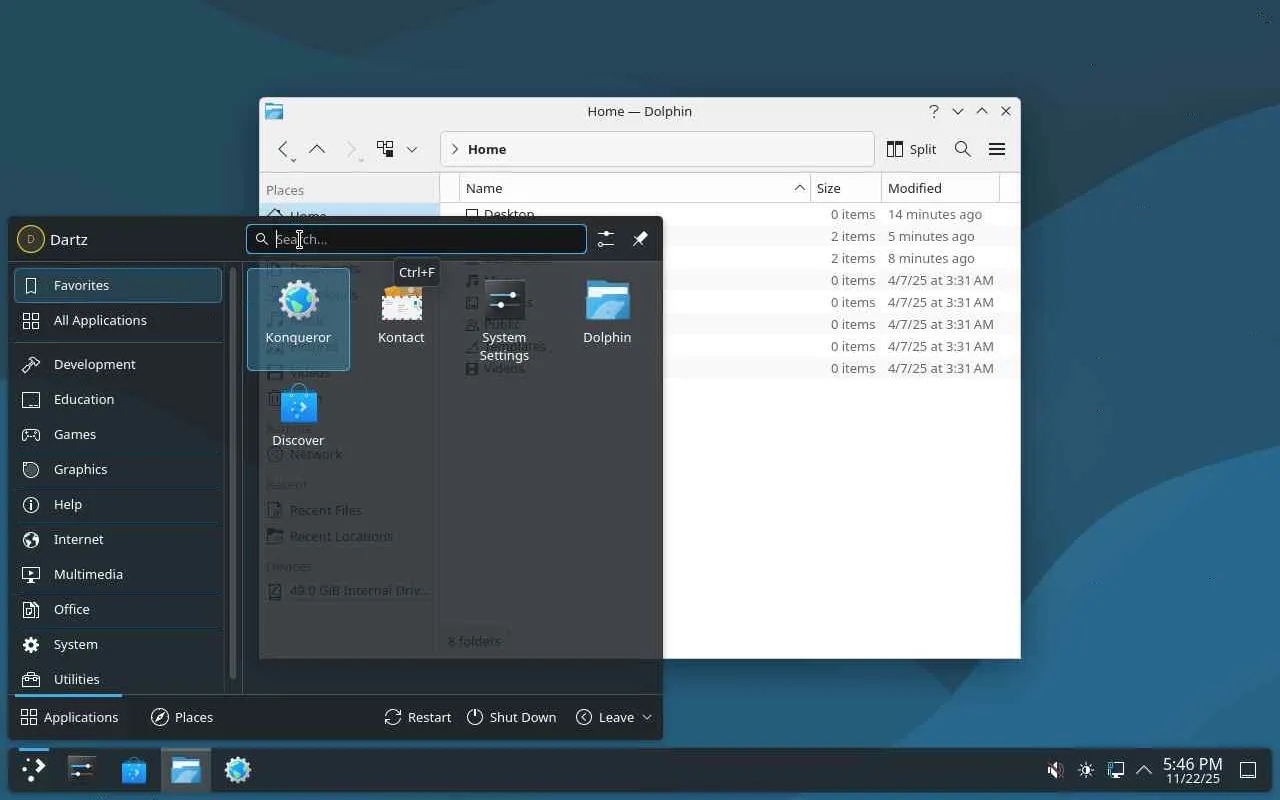
Task: Click the Restart button
Action: pyautogui.click(x=418, y=717)
